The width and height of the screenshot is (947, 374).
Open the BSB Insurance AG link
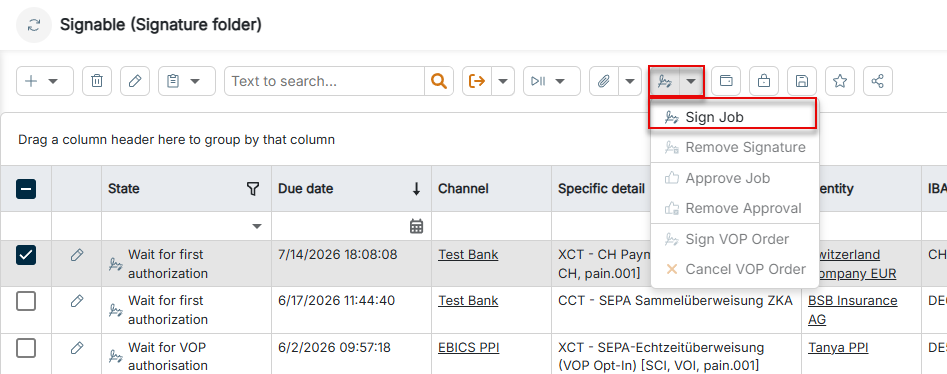[x=853, y=310]
